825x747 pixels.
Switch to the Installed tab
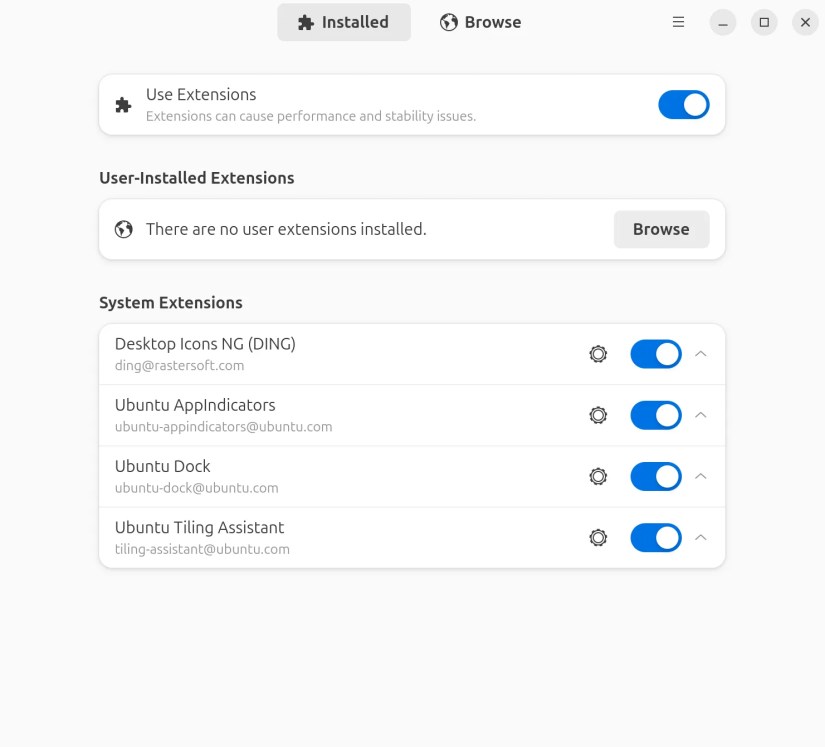click(343, 22)
